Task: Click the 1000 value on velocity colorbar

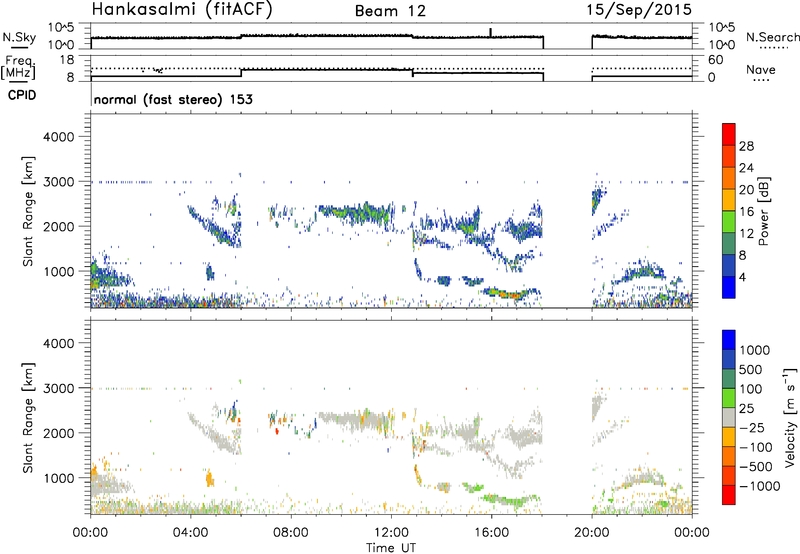Action: [x=755, y=350]
